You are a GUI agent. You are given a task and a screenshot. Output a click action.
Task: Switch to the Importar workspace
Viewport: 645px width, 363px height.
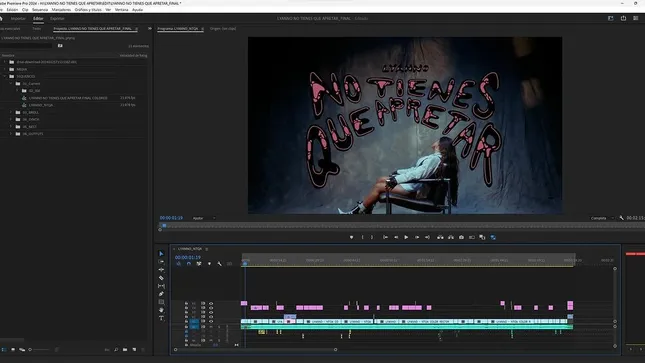pos(18,19)
